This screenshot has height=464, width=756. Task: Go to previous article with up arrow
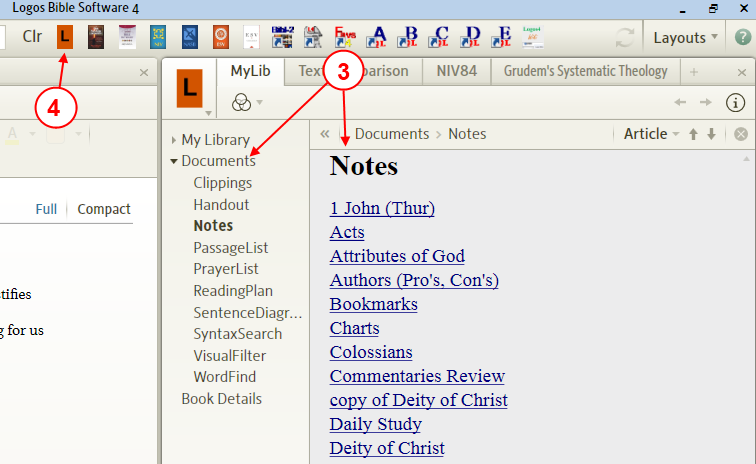(693, 134)
